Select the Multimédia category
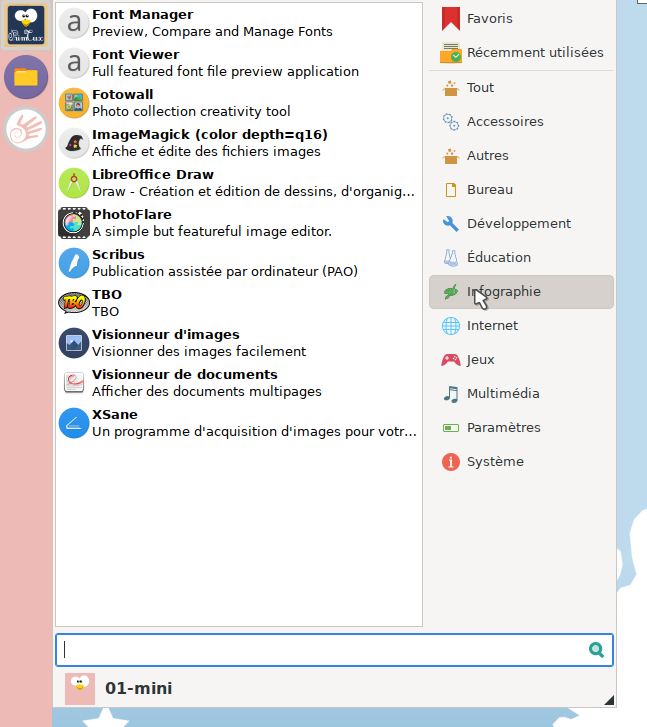 521,394
